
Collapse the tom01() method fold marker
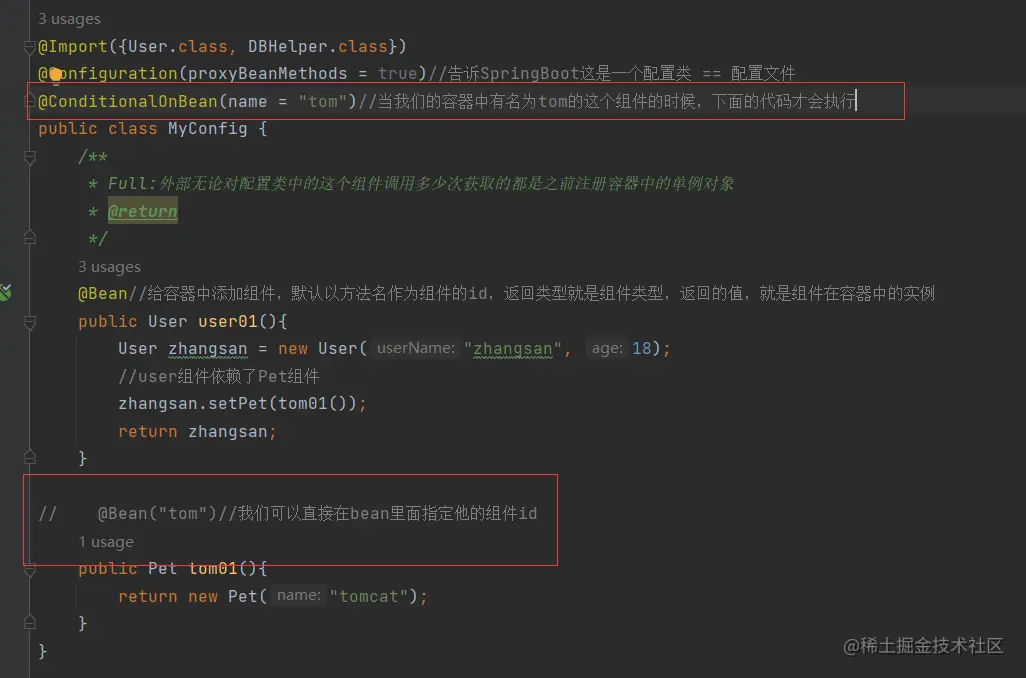(x=29, y=571)
